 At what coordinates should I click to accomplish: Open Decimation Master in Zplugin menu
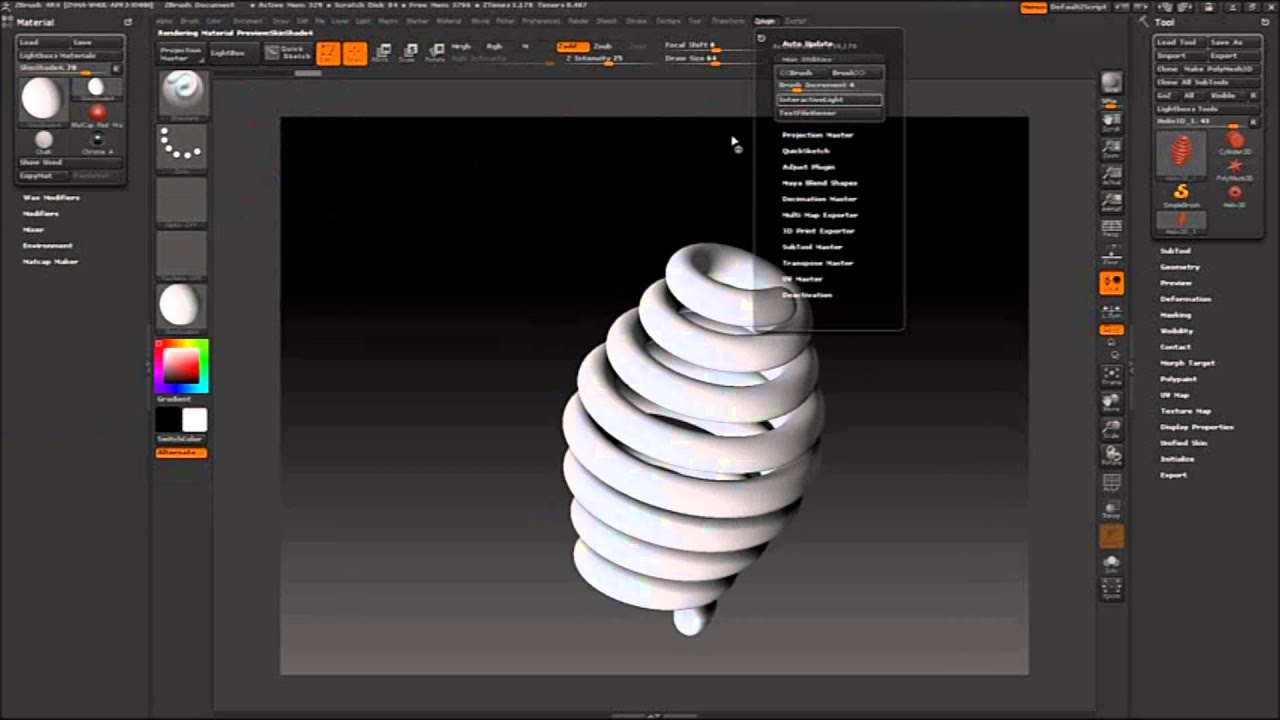[x=820, y=199]
